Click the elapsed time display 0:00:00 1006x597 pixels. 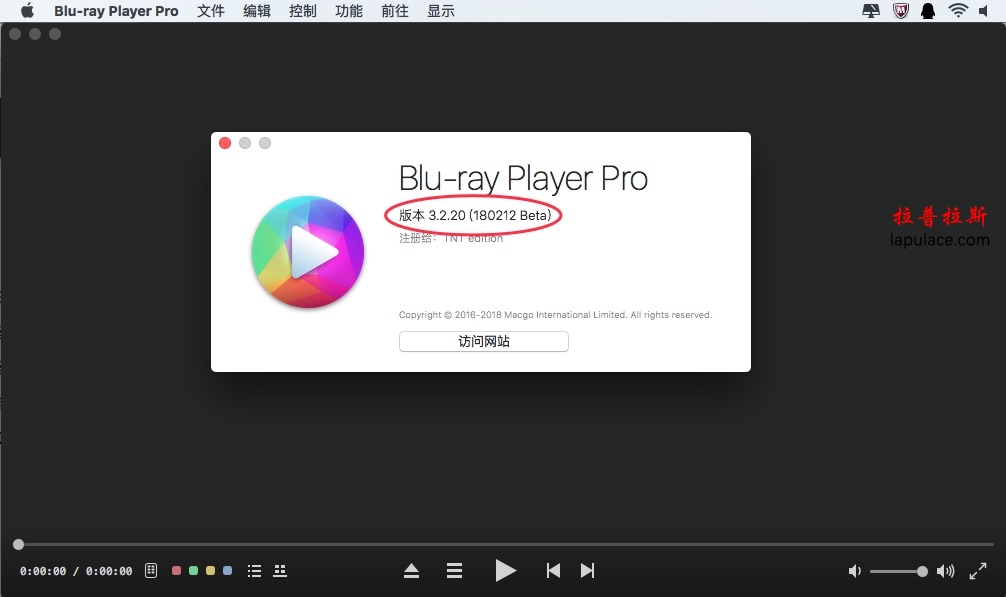click(43, 571)
